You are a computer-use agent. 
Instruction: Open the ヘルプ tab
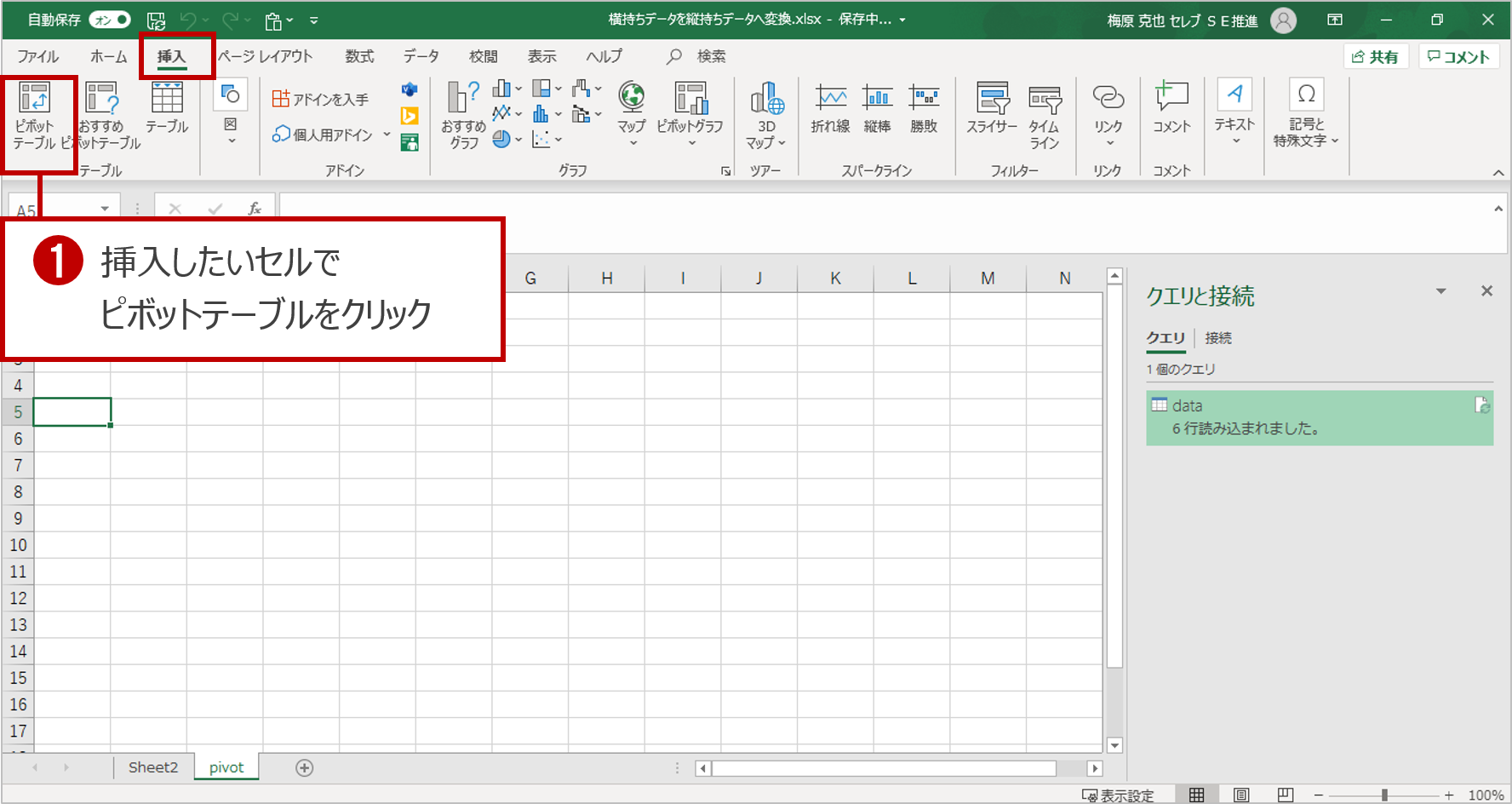[x=604, y=56]
